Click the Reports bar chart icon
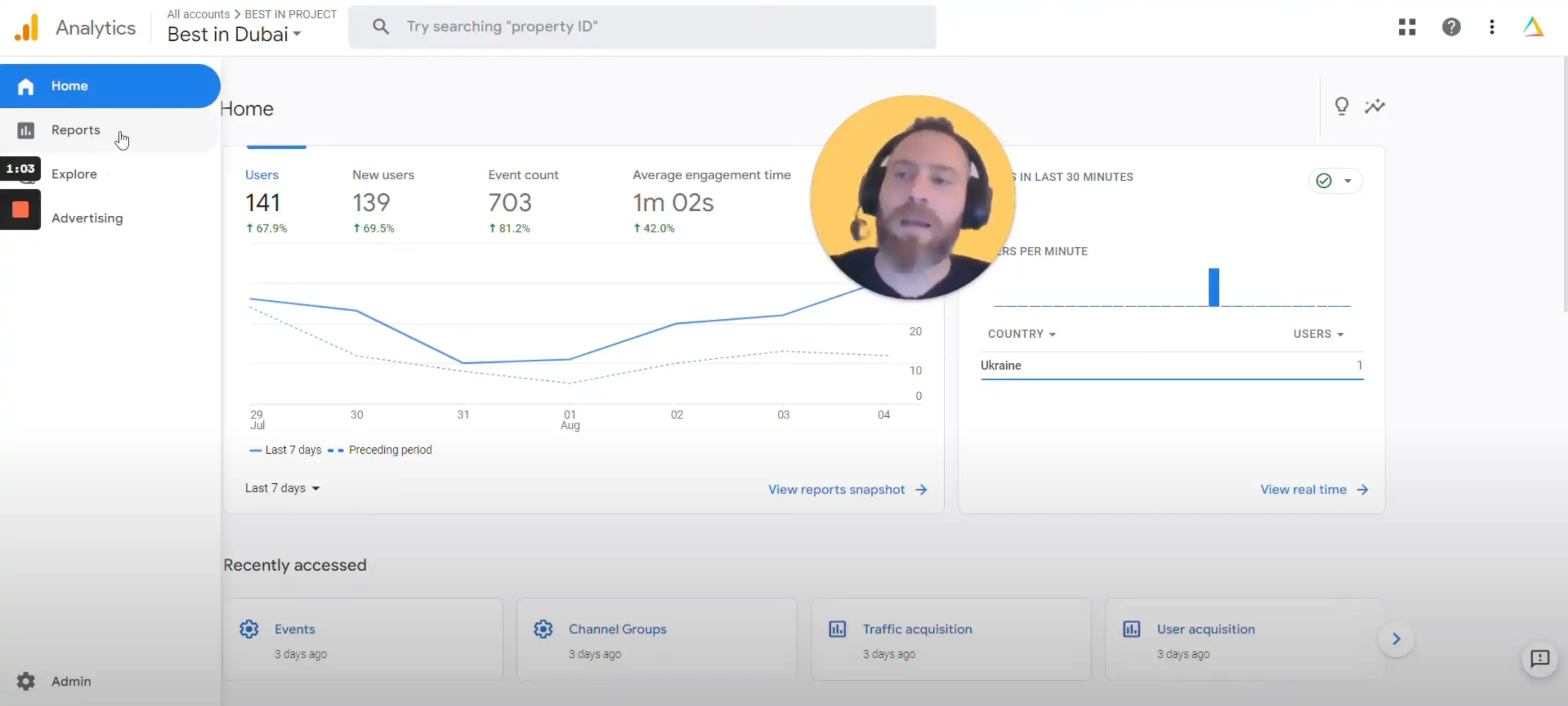This screenshot has width=1568, height=706. [x=26, y=130]
